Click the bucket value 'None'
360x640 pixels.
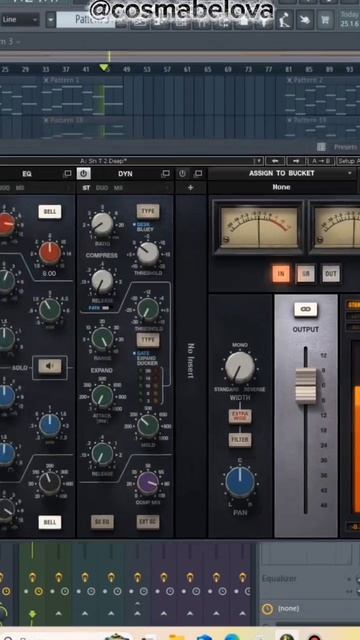tap(282, 187)
